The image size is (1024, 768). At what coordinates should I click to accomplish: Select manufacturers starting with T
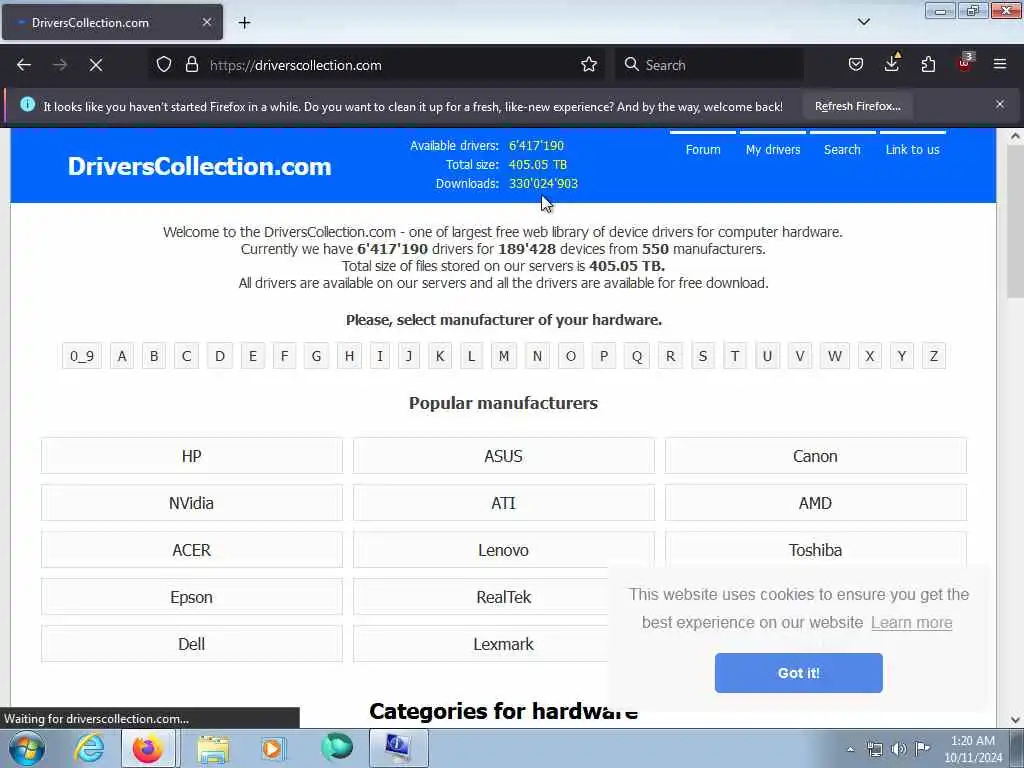(735, 356)
